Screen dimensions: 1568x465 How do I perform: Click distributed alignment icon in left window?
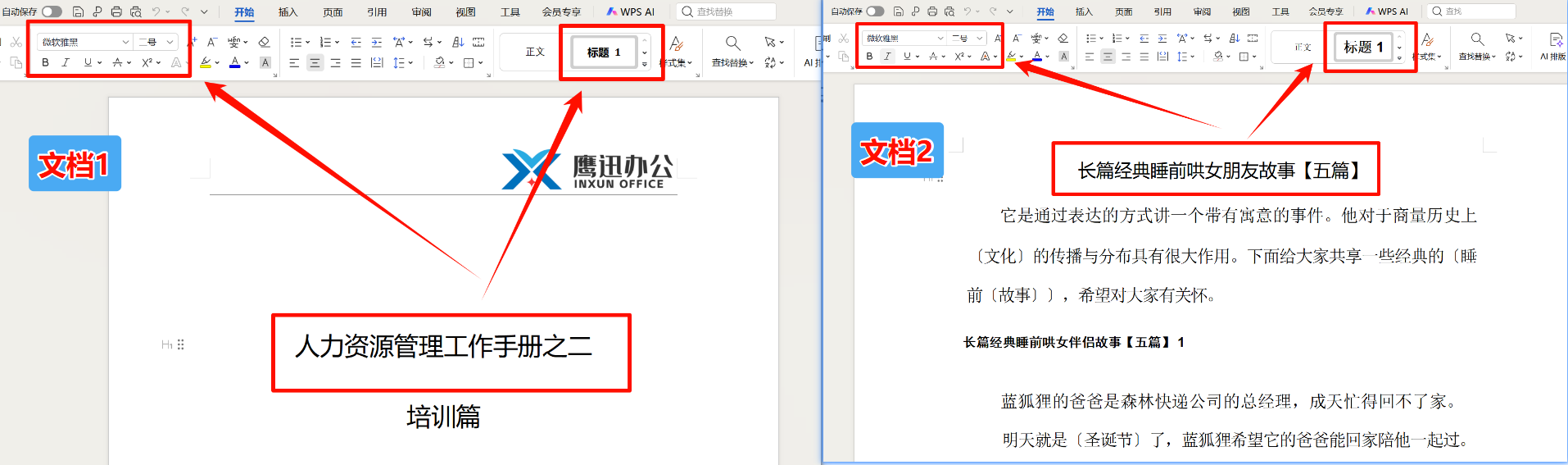click(x=376, y=62)
